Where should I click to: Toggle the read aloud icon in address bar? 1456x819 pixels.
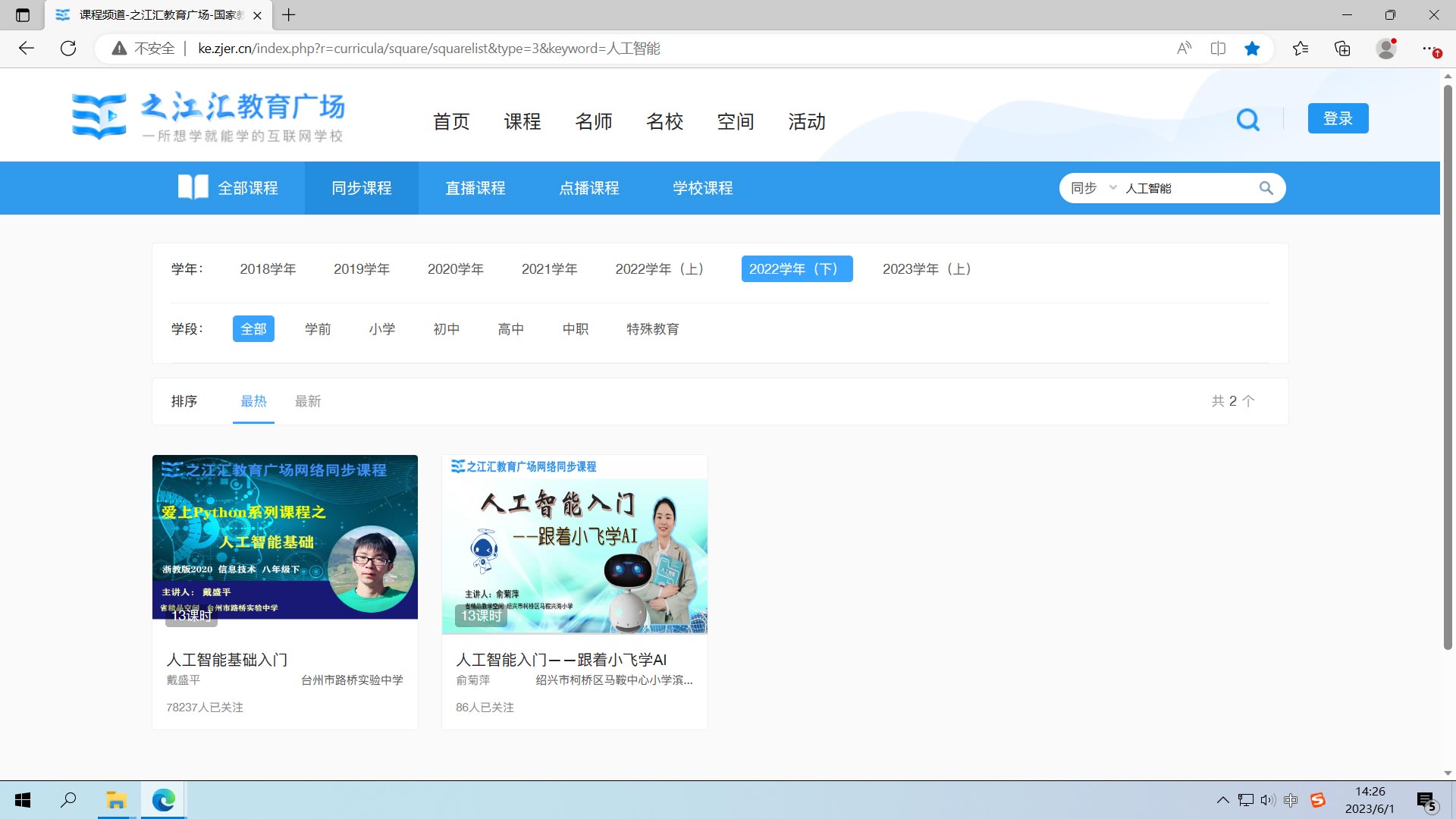point(1184,49)
